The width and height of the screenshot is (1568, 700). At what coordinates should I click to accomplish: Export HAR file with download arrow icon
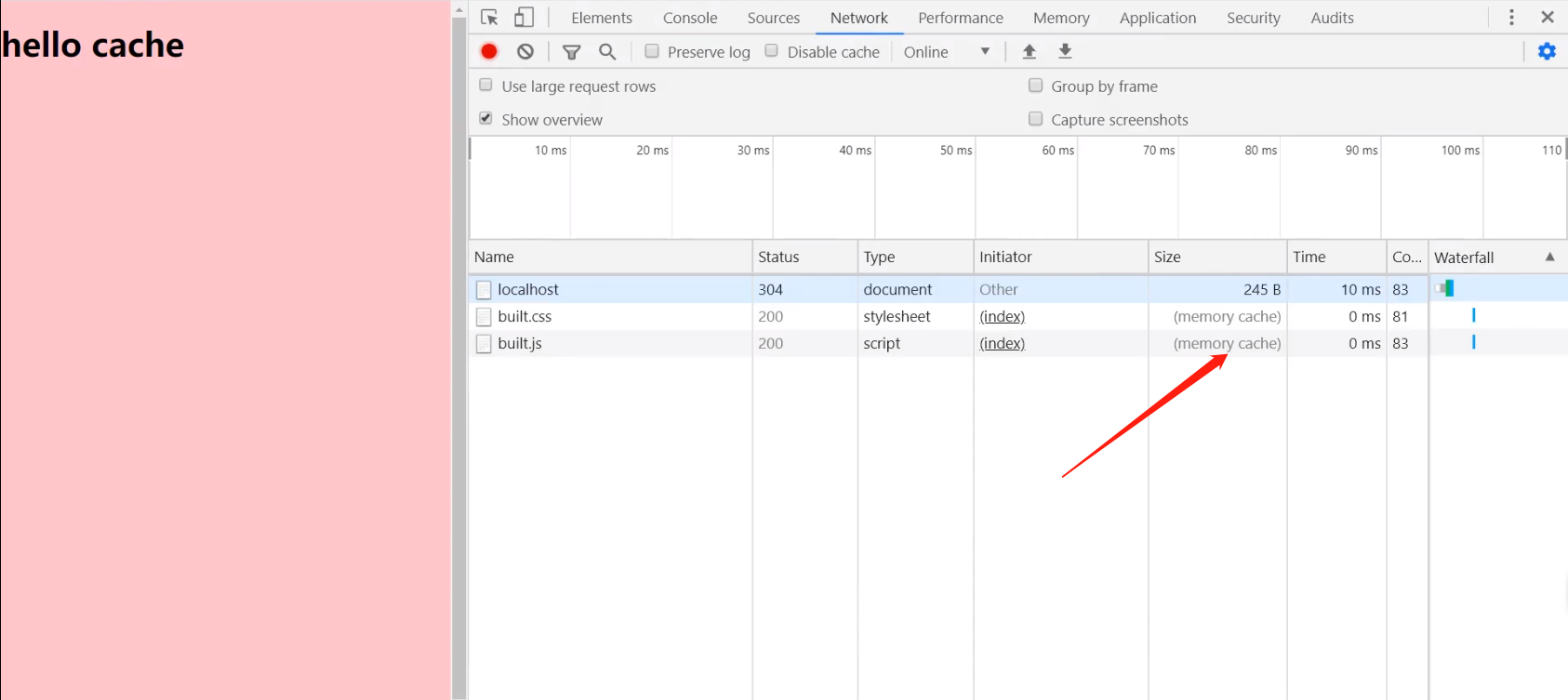point(1066,51)
